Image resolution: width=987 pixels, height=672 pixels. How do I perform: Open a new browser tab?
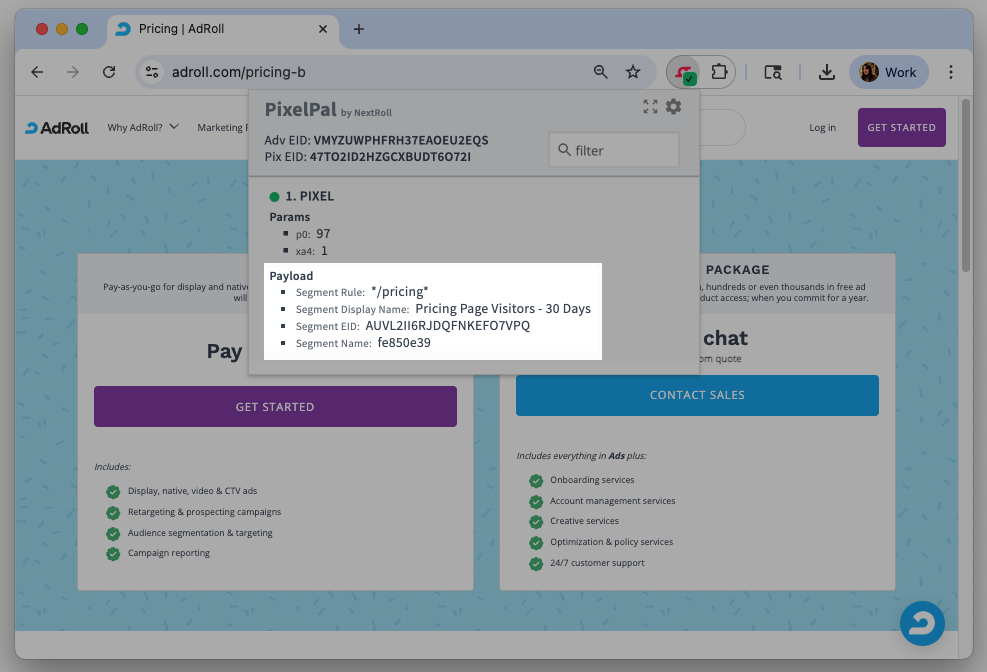click(359, 29)
